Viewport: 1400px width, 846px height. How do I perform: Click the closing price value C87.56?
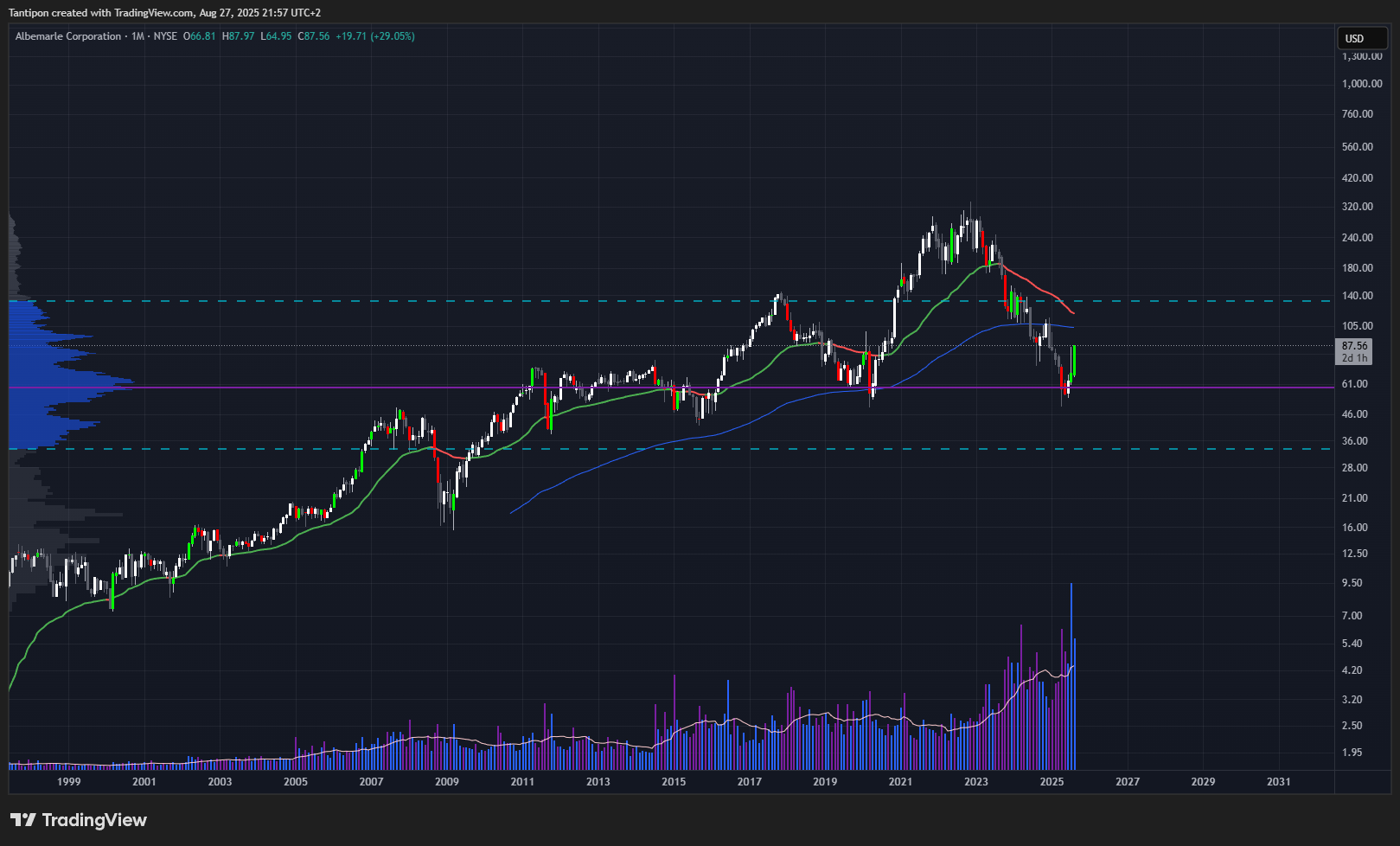(314, 36)
